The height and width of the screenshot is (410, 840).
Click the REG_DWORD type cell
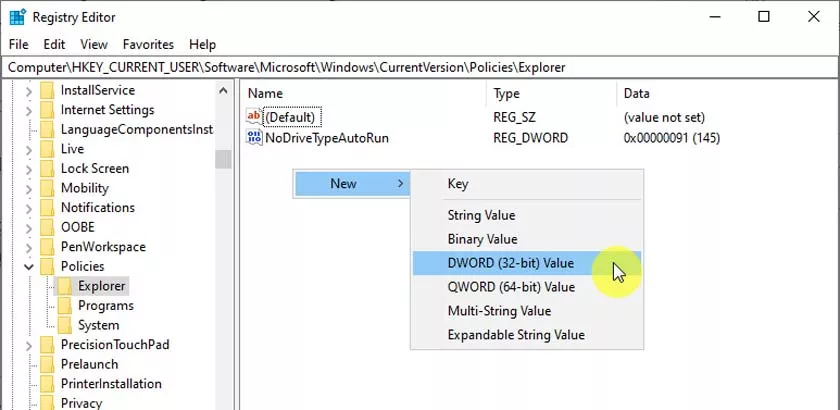pyautogui.click(x=530, y=138)
